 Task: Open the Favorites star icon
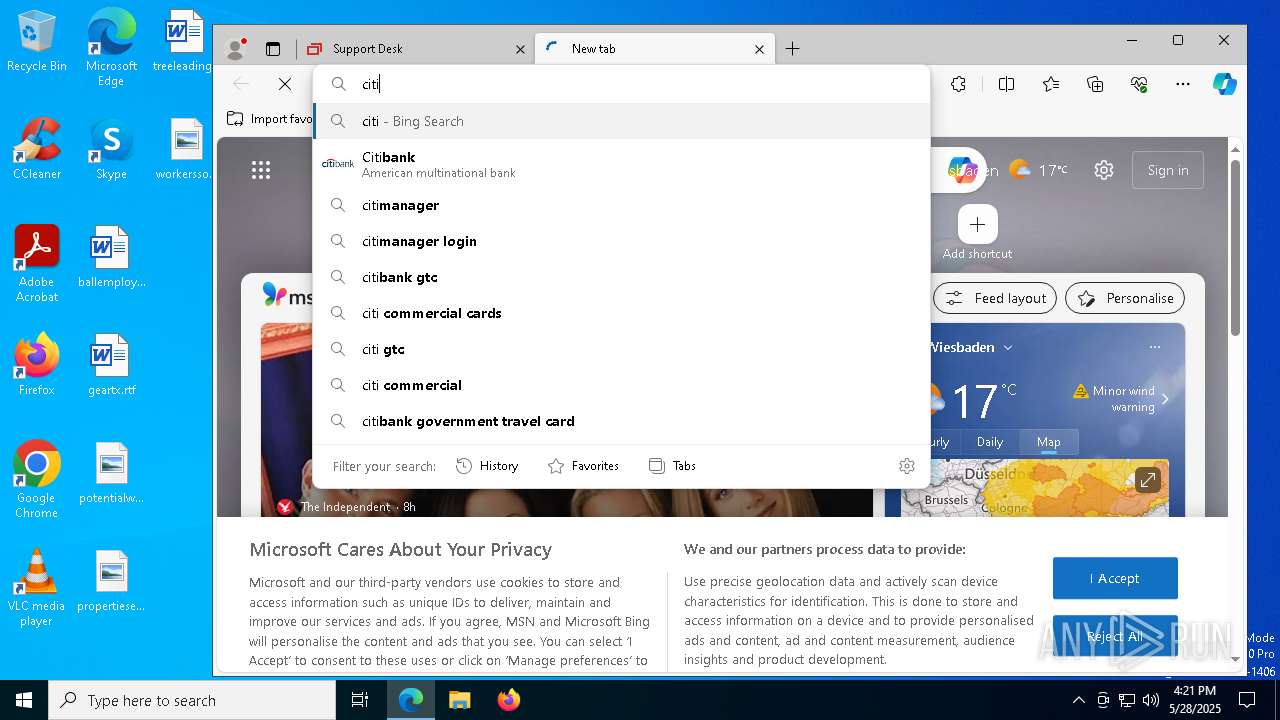(1051, 84)
